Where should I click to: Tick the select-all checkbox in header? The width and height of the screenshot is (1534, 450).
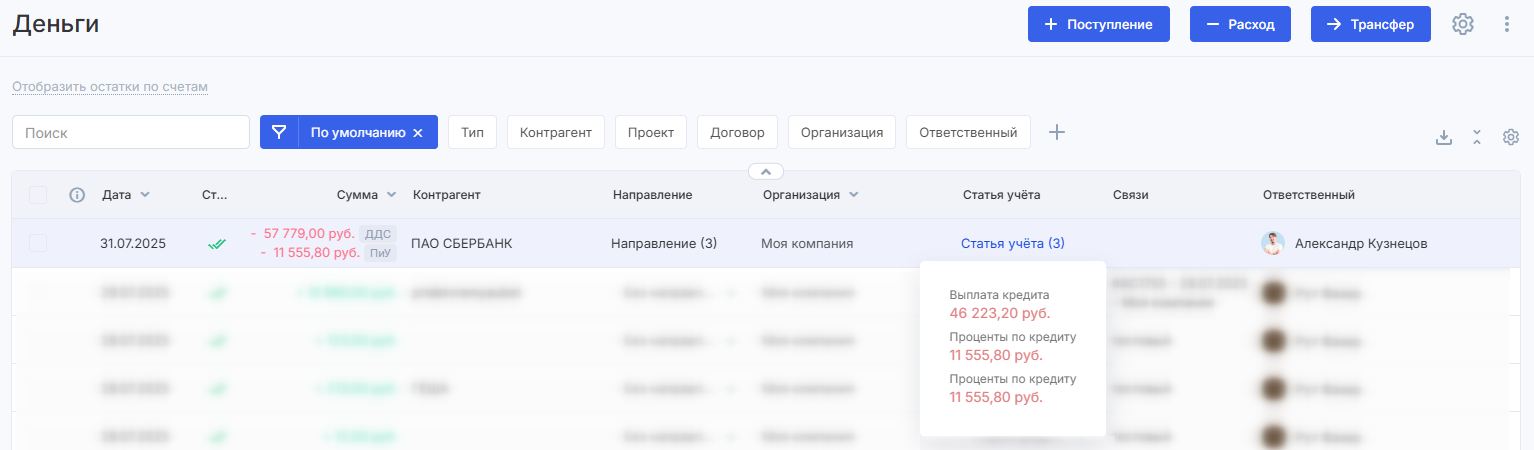pyautogui.click(x=38, y=195)
